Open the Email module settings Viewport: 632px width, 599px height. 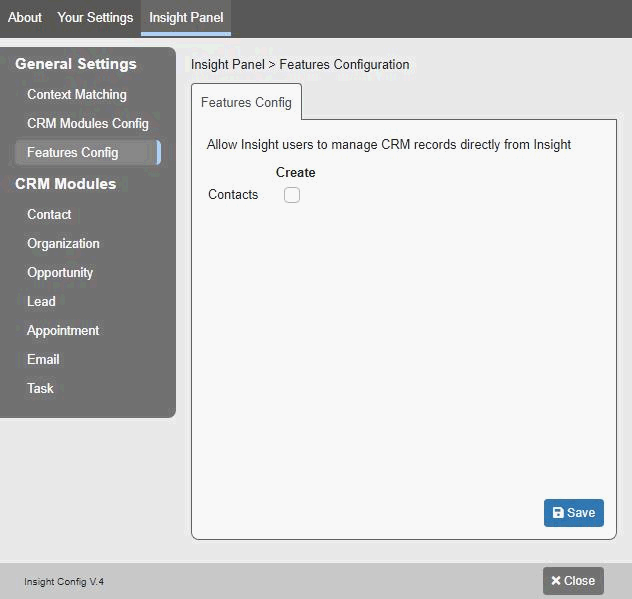(43, 360)
